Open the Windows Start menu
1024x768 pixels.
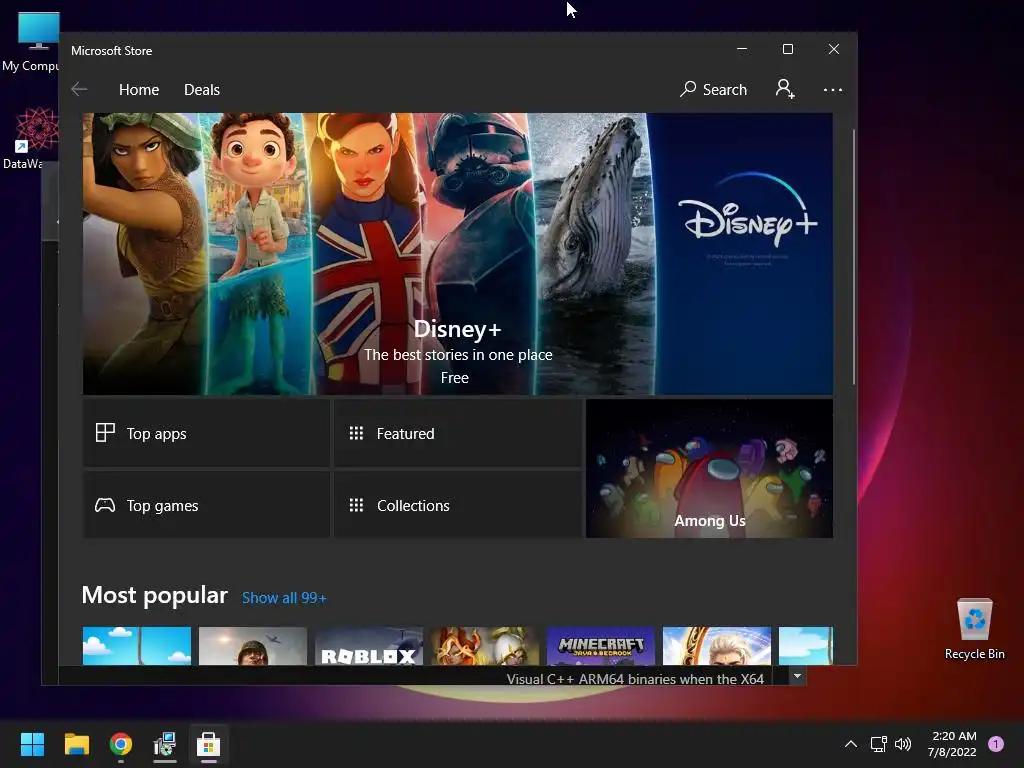pyautogui.click(x=32, y=744)
